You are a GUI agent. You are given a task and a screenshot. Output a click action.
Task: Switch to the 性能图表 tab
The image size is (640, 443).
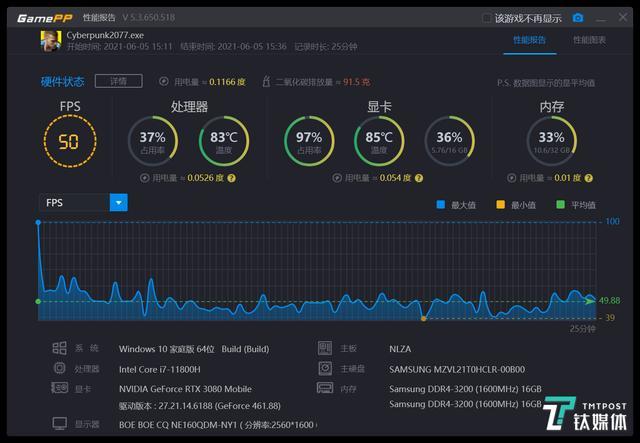coord(589,40)
